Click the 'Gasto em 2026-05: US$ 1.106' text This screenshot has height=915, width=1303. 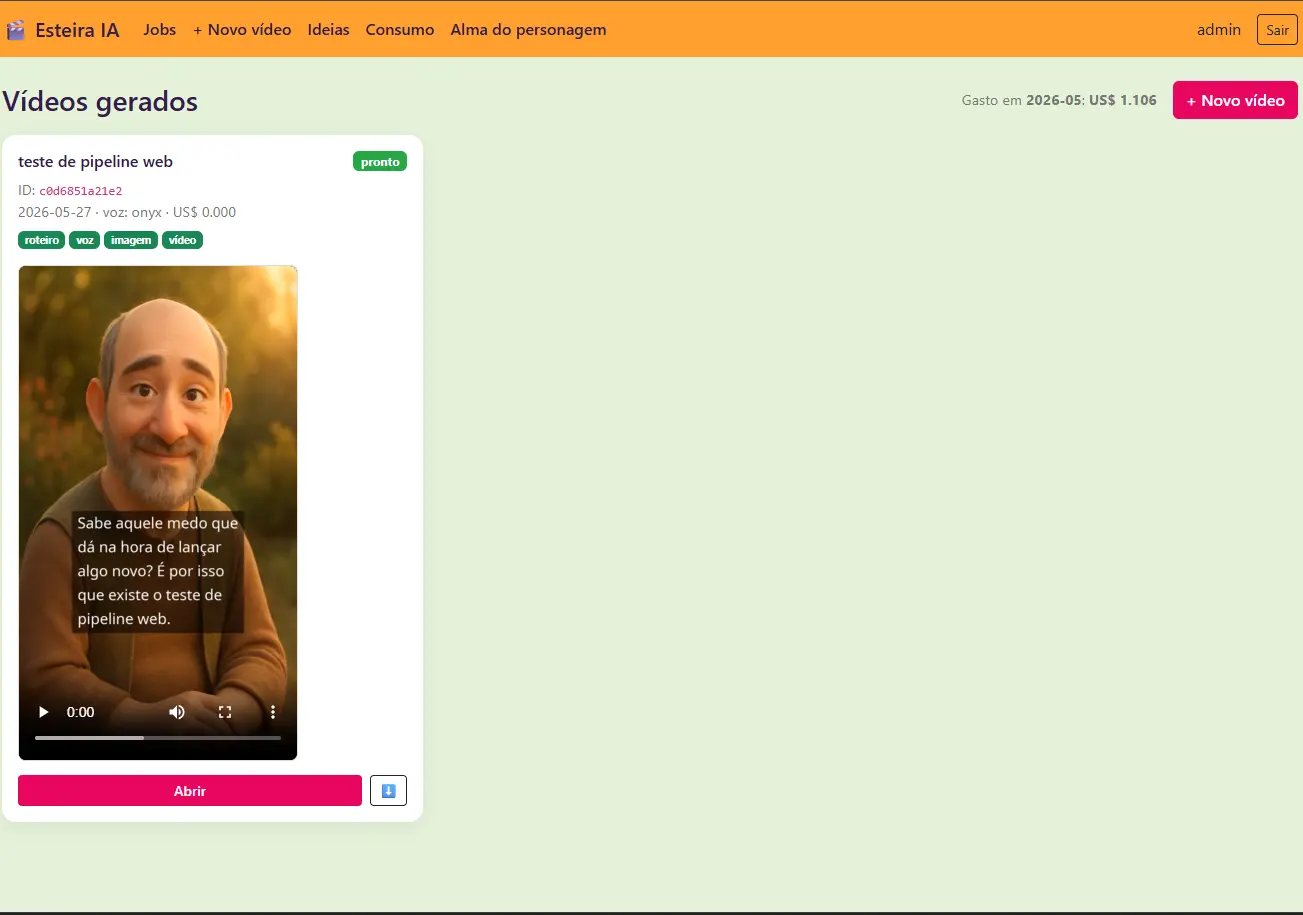pos(1059,100)
